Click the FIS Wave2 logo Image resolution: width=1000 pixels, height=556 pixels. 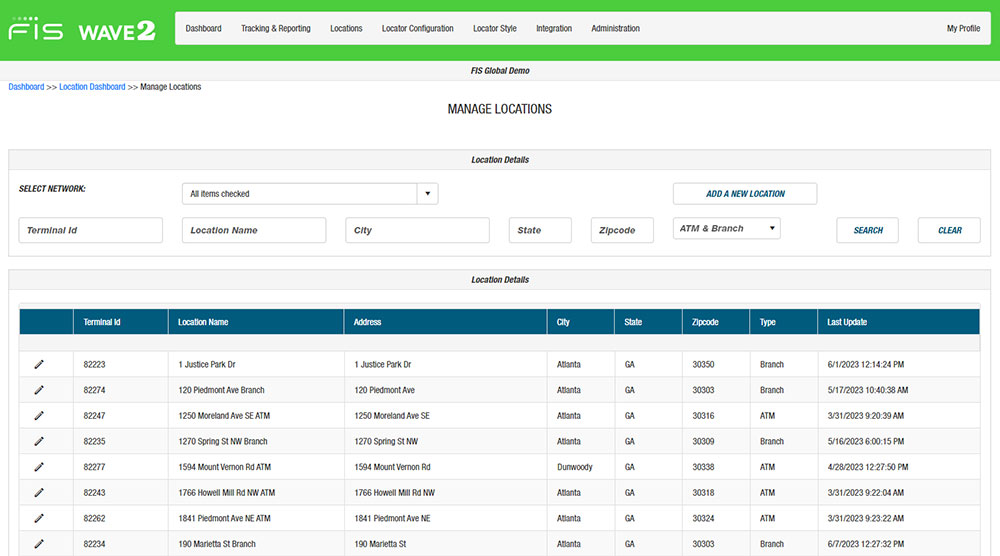point(82,29)
